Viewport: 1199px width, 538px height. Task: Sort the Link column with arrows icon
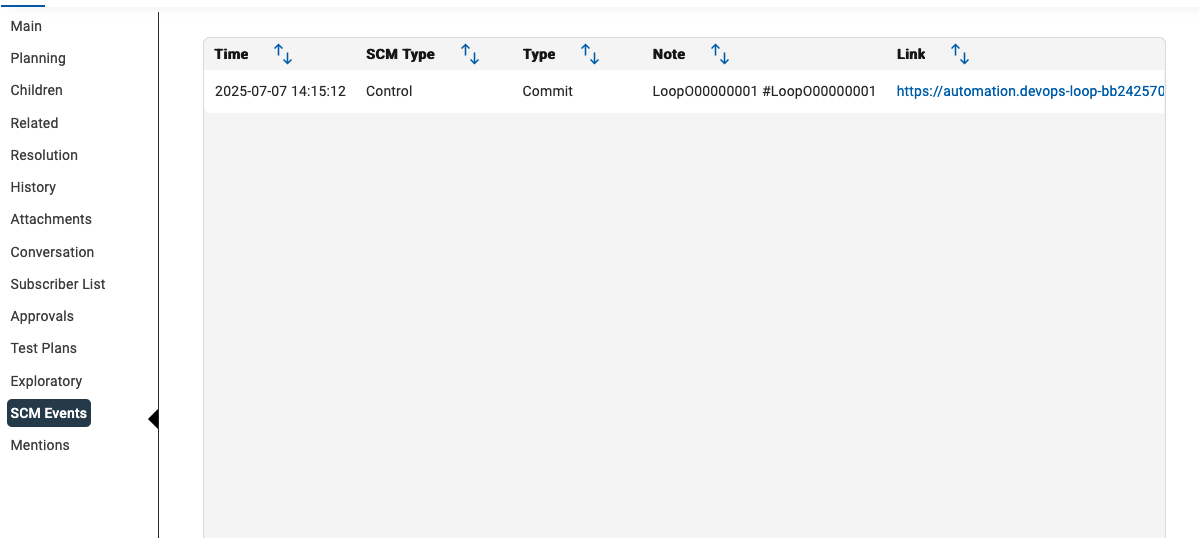pyautogui.click(x=960, y=54)
